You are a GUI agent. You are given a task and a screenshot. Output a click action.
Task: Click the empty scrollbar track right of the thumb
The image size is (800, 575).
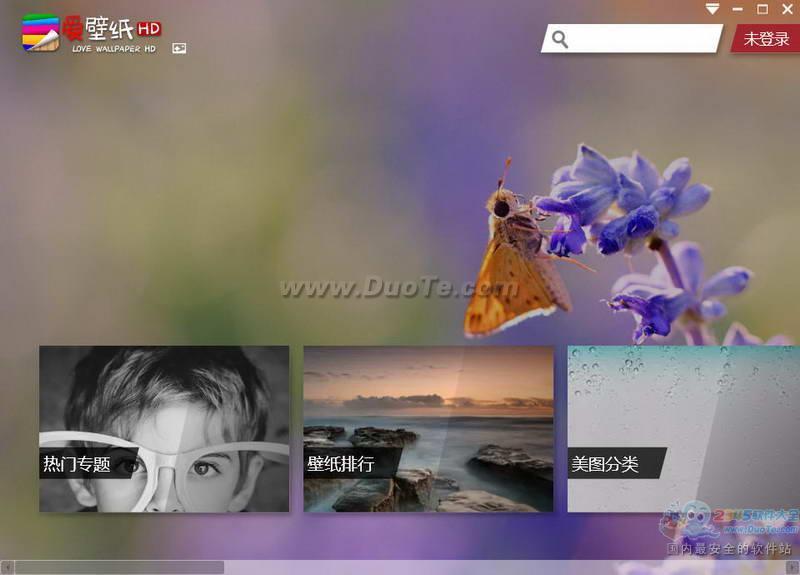[x=500, y=567]
